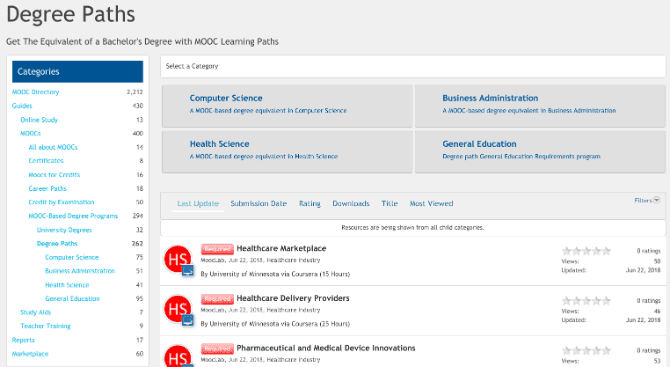Image resolution: width=670 pixels, height=367 pixels.
Task: Select the MOOCs category in the sidebar
Action: [x=30, y=133]
